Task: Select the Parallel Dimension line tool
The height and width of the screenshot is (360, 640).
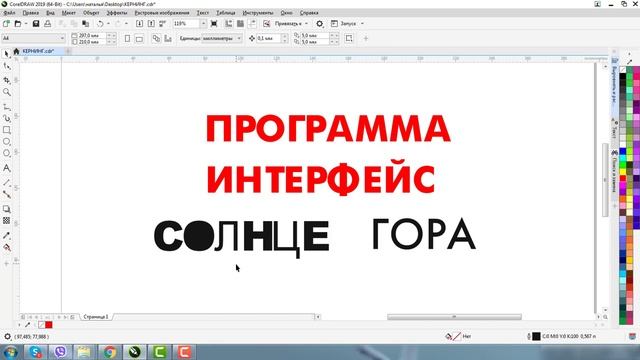Action: (7, 182)
